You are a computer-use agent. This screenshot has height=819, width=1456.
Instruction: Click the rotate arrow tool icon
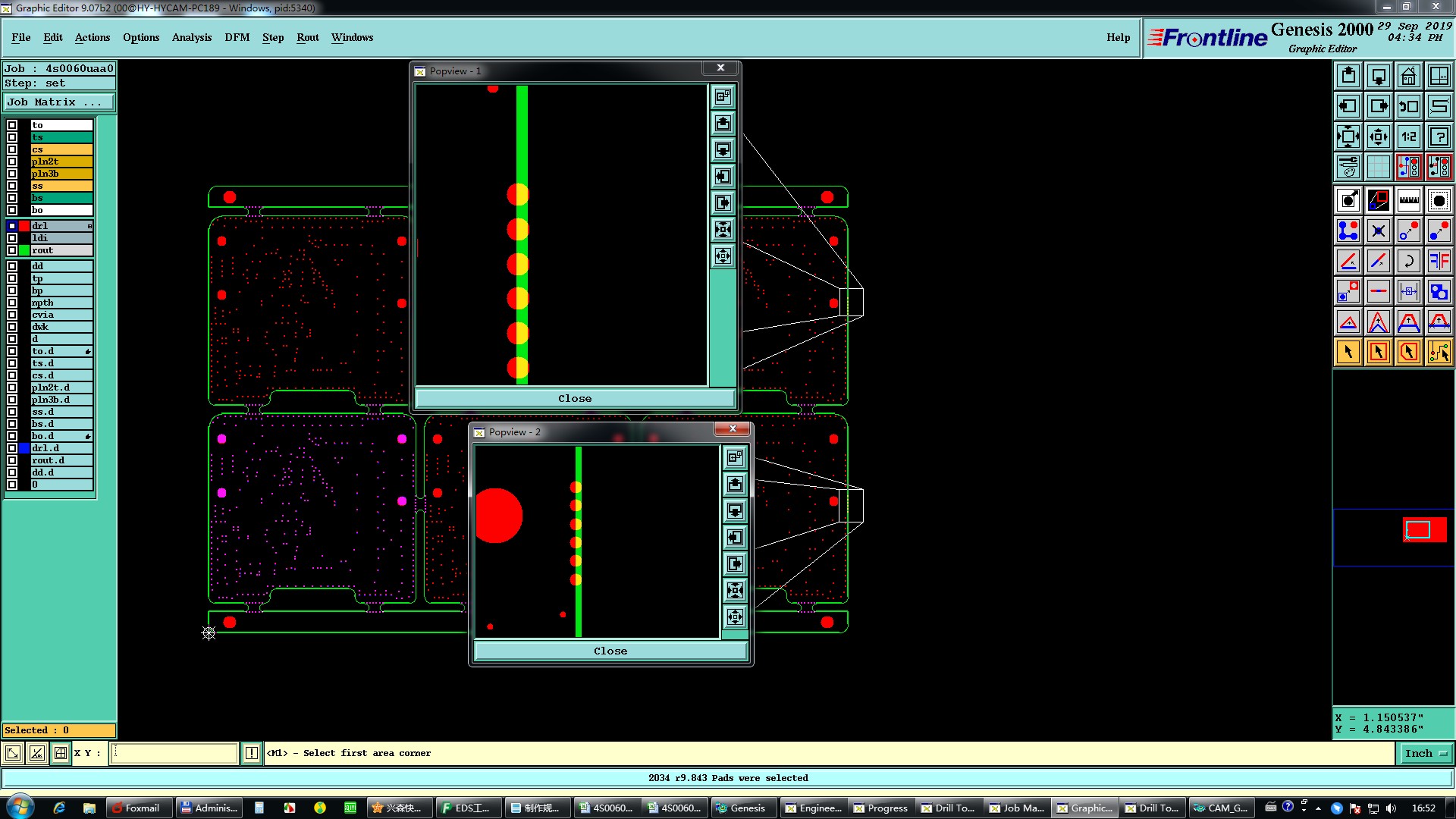1409,261
